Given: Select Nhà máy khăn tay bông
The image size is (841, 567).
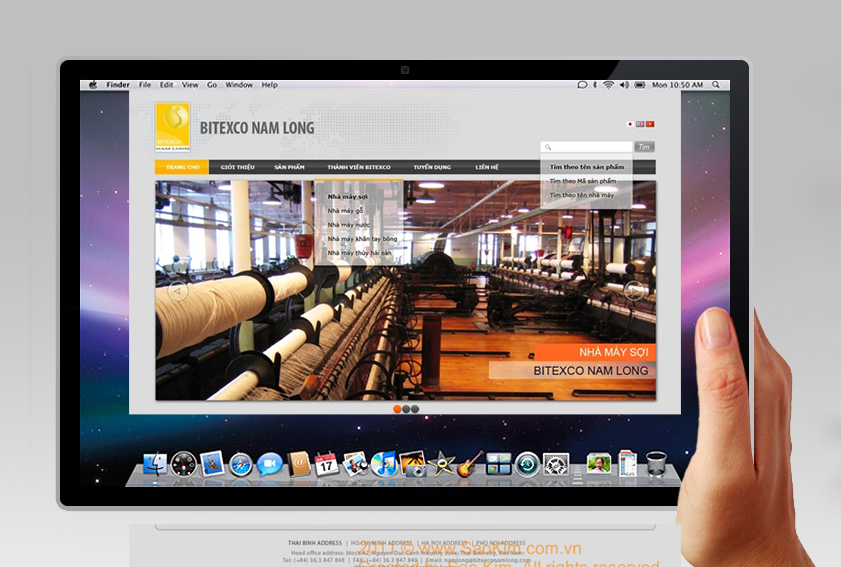Looking at the screenshot, I should tap(363, 239).
